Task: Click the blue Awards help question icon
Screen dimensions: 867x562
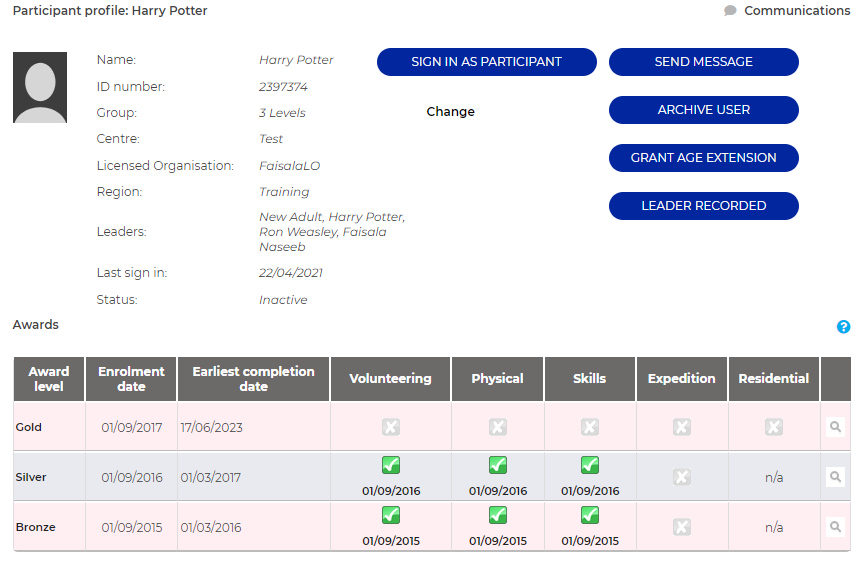Action: [843, 327]
